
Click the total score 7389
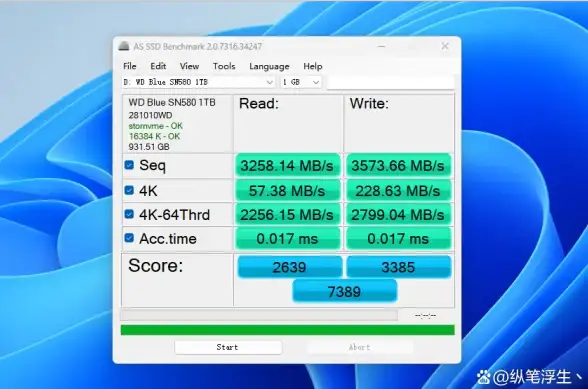click(x=344, y=291)
